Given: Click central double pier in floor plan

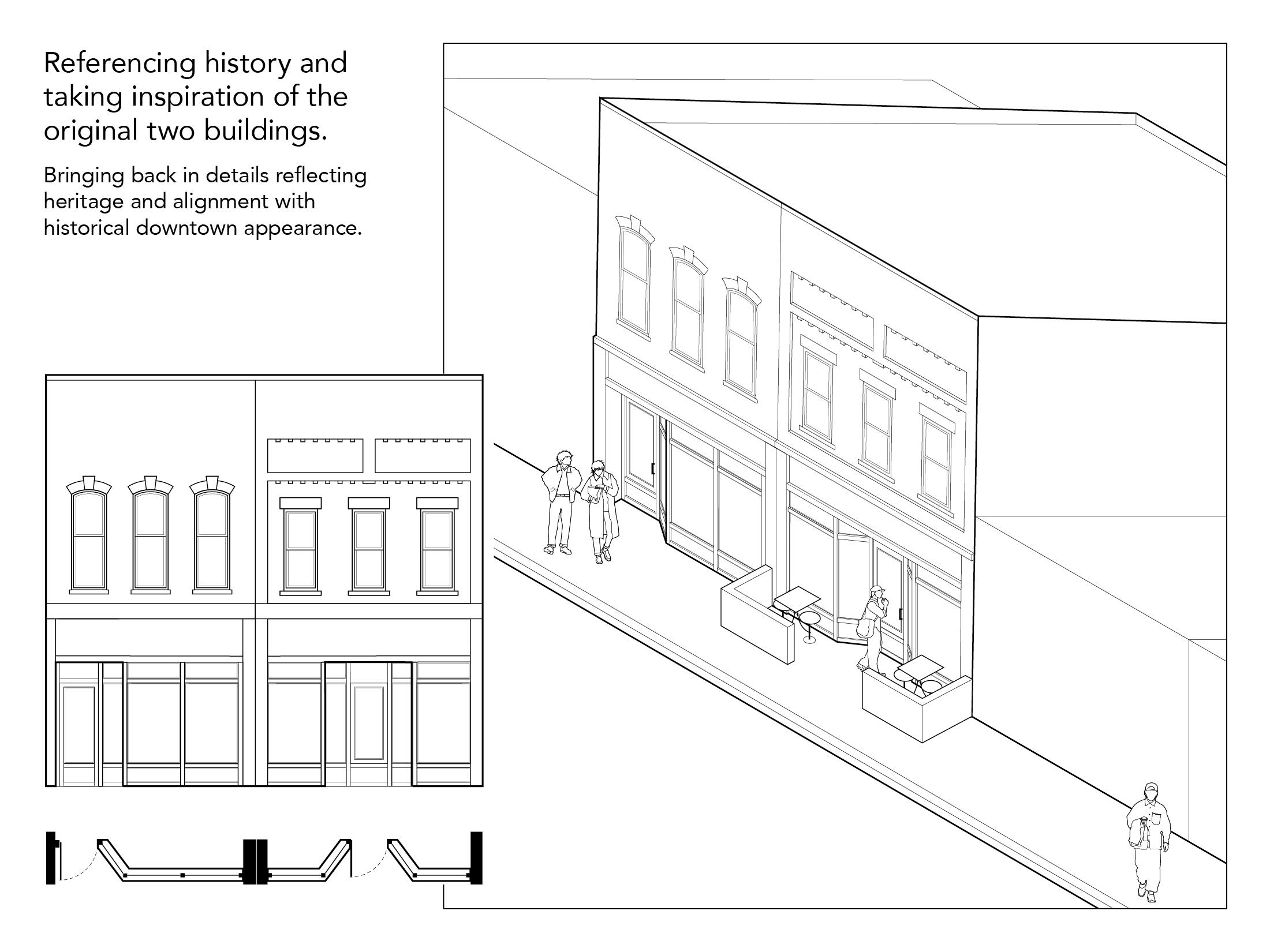Looking at the screenshot, I should pyautogui.click(x=255, y=862).
